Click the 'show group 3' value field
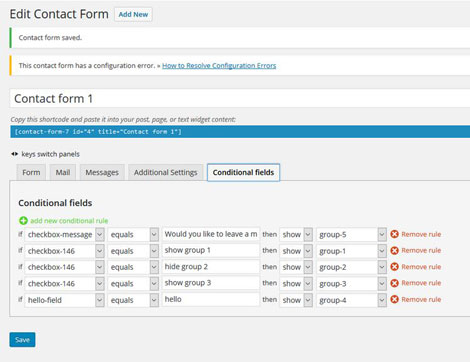 pos(211,283)
